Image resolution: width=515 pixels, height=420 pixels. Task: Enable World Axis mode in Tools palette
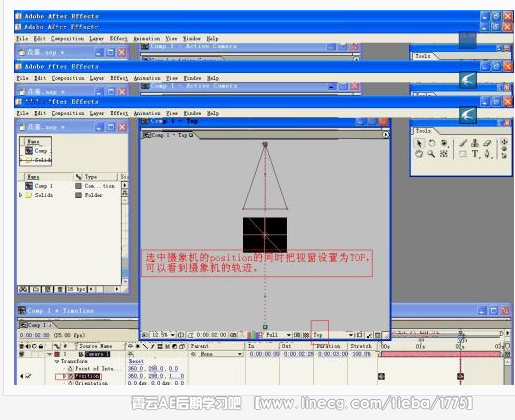(x=504, y=149)
